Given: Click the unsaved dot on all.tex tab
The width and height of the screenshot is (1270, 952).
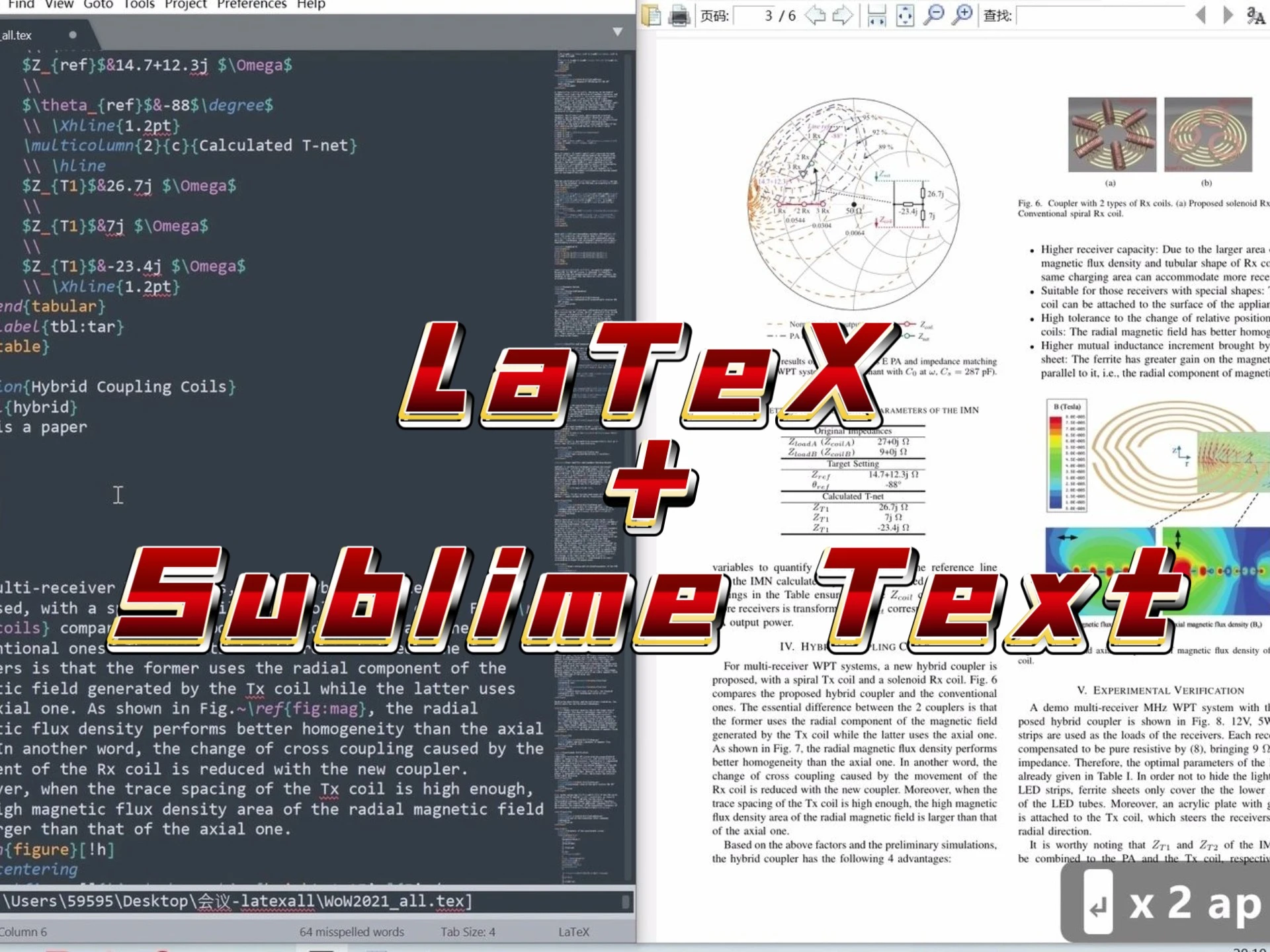Looking at the screenshot, I should click(73, 35).
